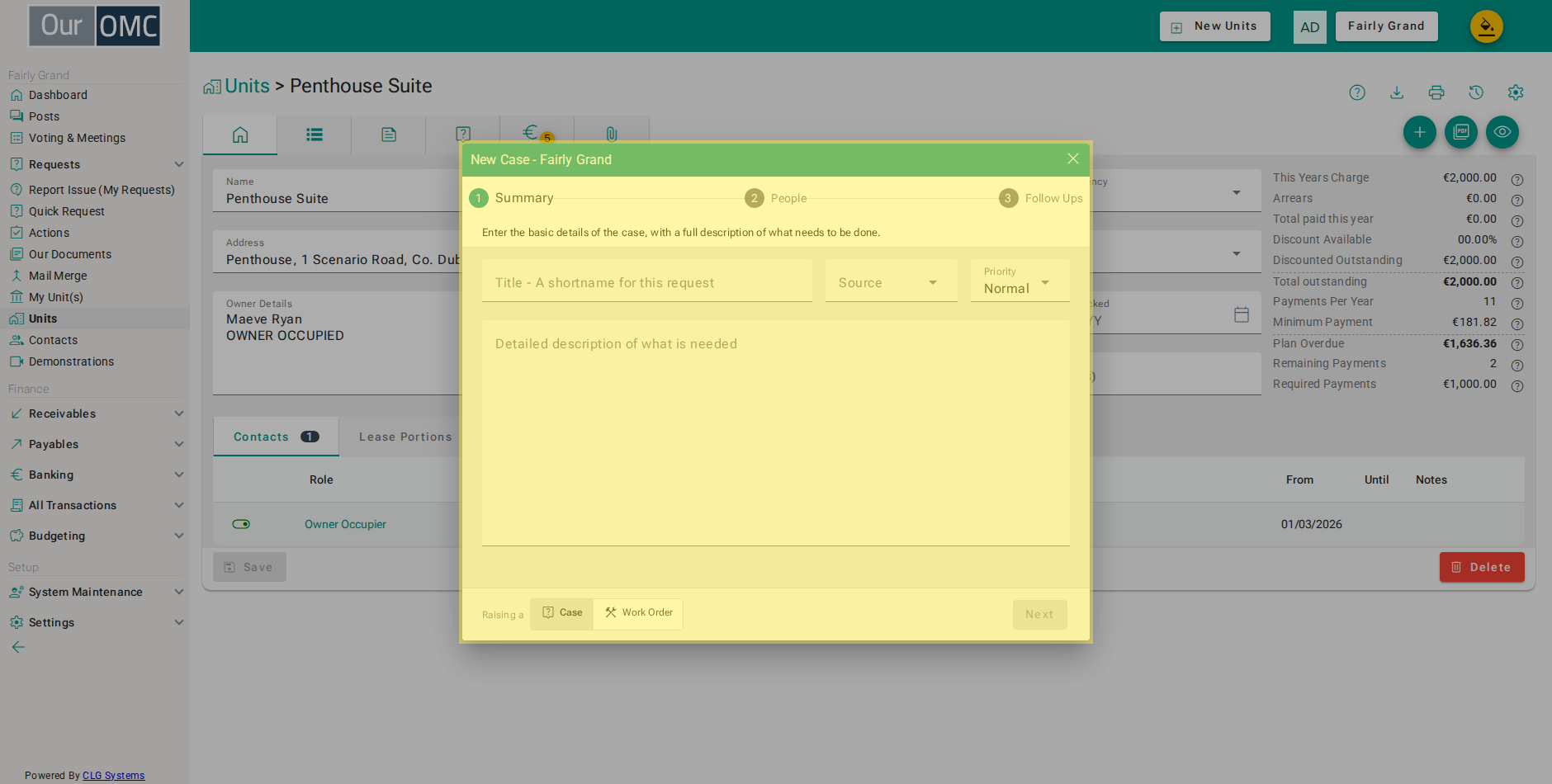Image resolution: width=1552 pixels, height=784 pixels.
Task: Expand the Requests sidebar section
Action: (96, 164)
